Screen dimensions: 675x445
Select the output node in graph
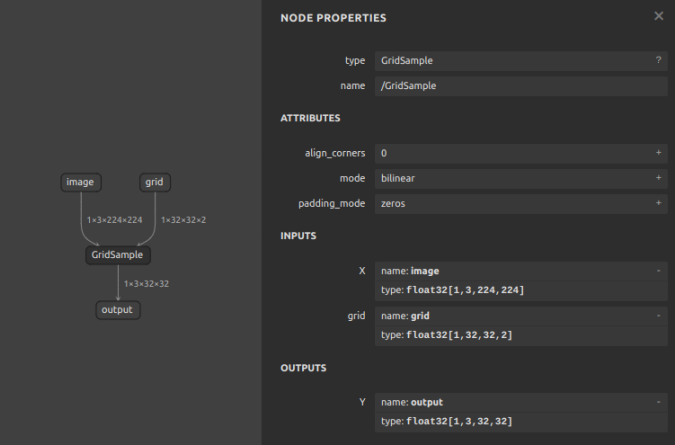118,310
